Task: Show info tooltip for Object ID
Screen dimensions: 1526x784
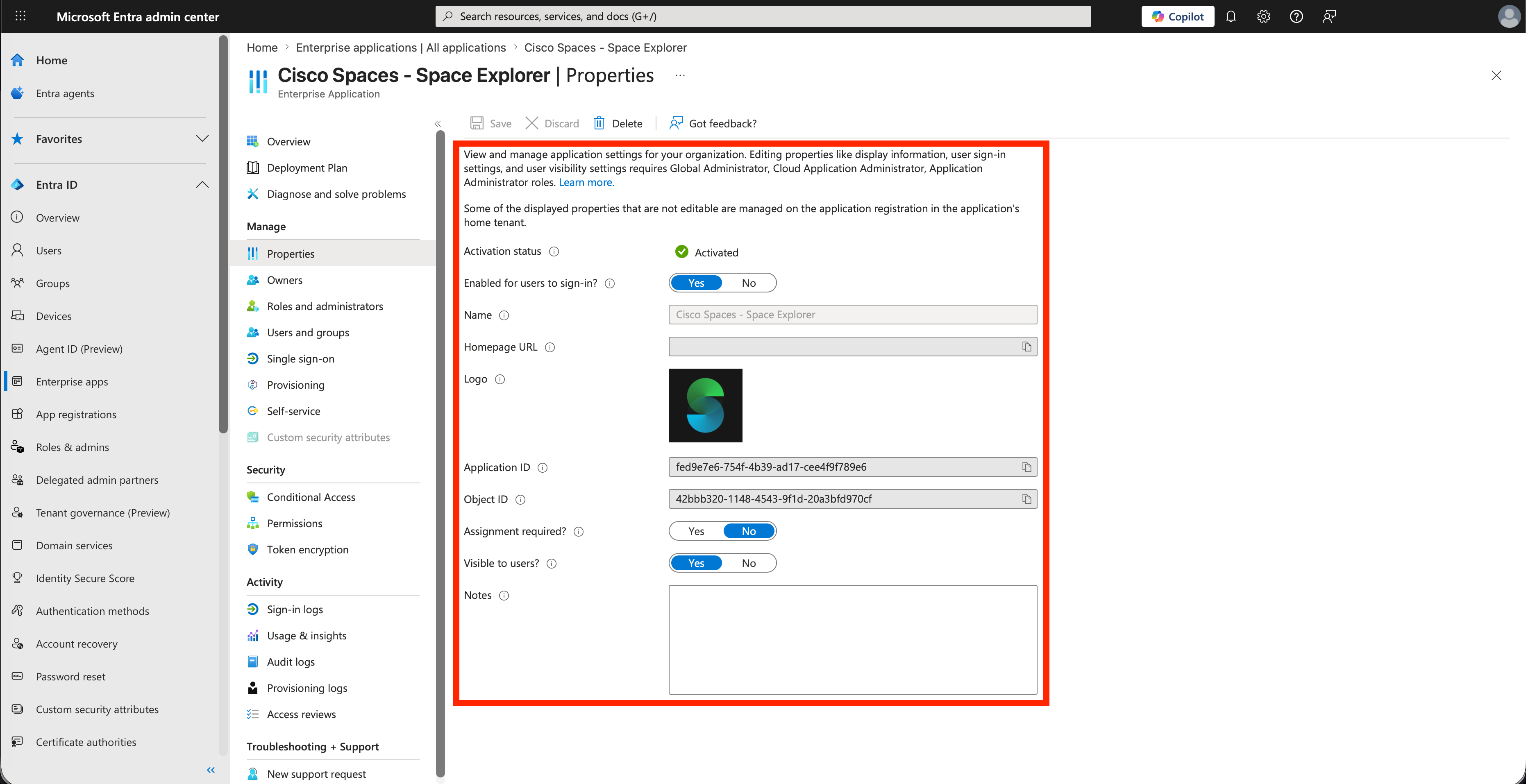Action: point(520,500)
